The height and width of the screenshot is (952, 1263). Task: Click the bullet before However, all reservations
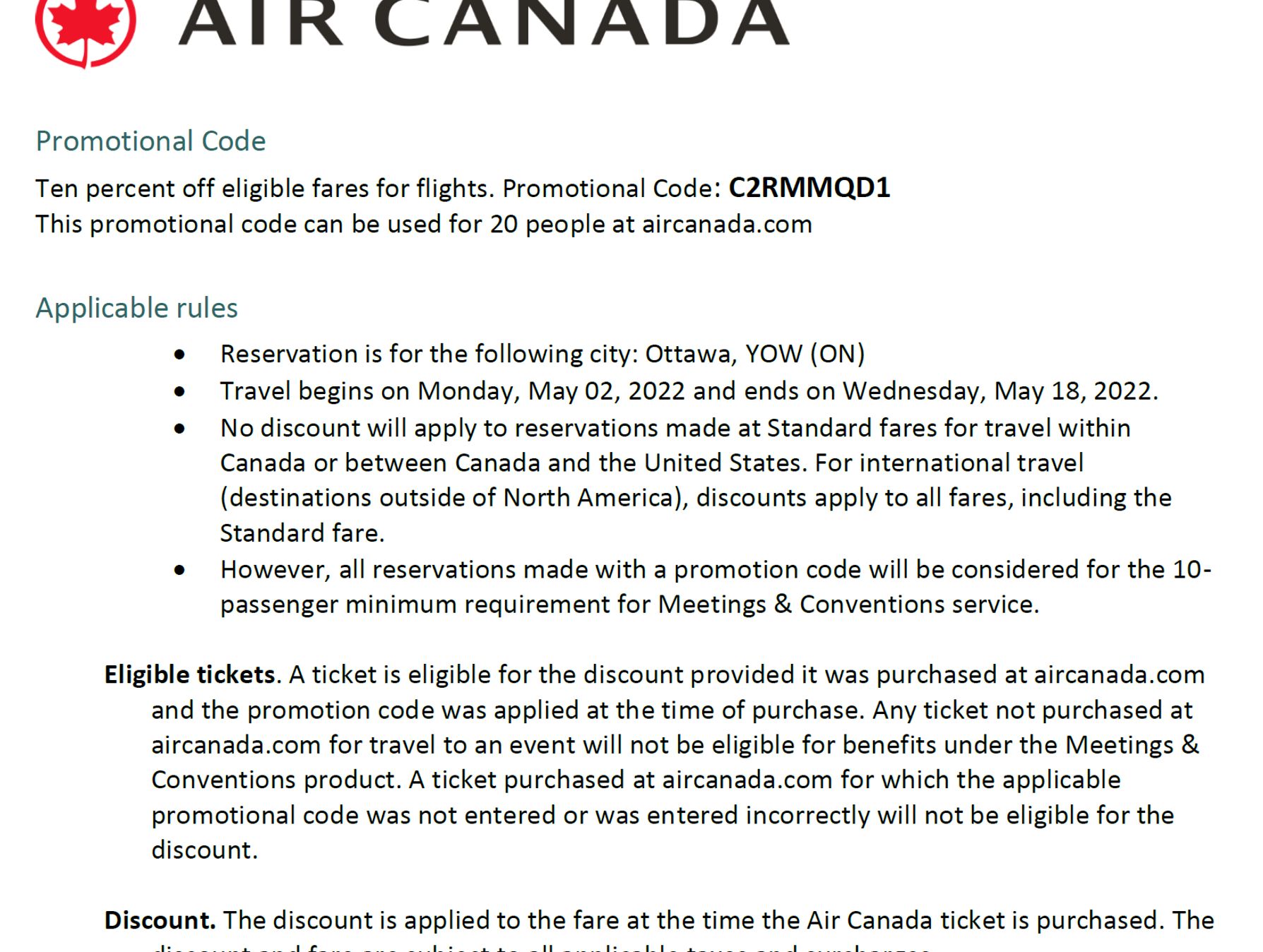click(180, 570)
